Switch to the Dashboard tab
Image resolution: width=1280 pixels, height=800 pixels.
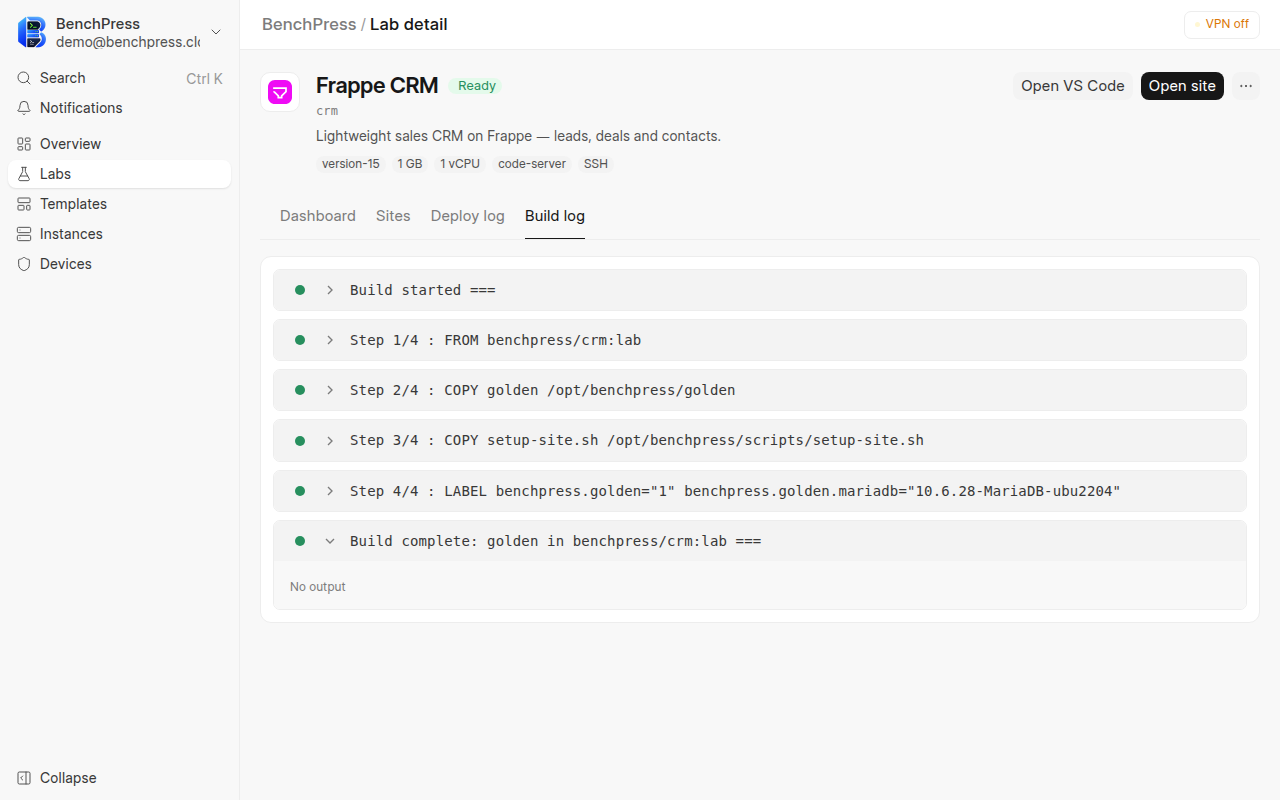318,216
